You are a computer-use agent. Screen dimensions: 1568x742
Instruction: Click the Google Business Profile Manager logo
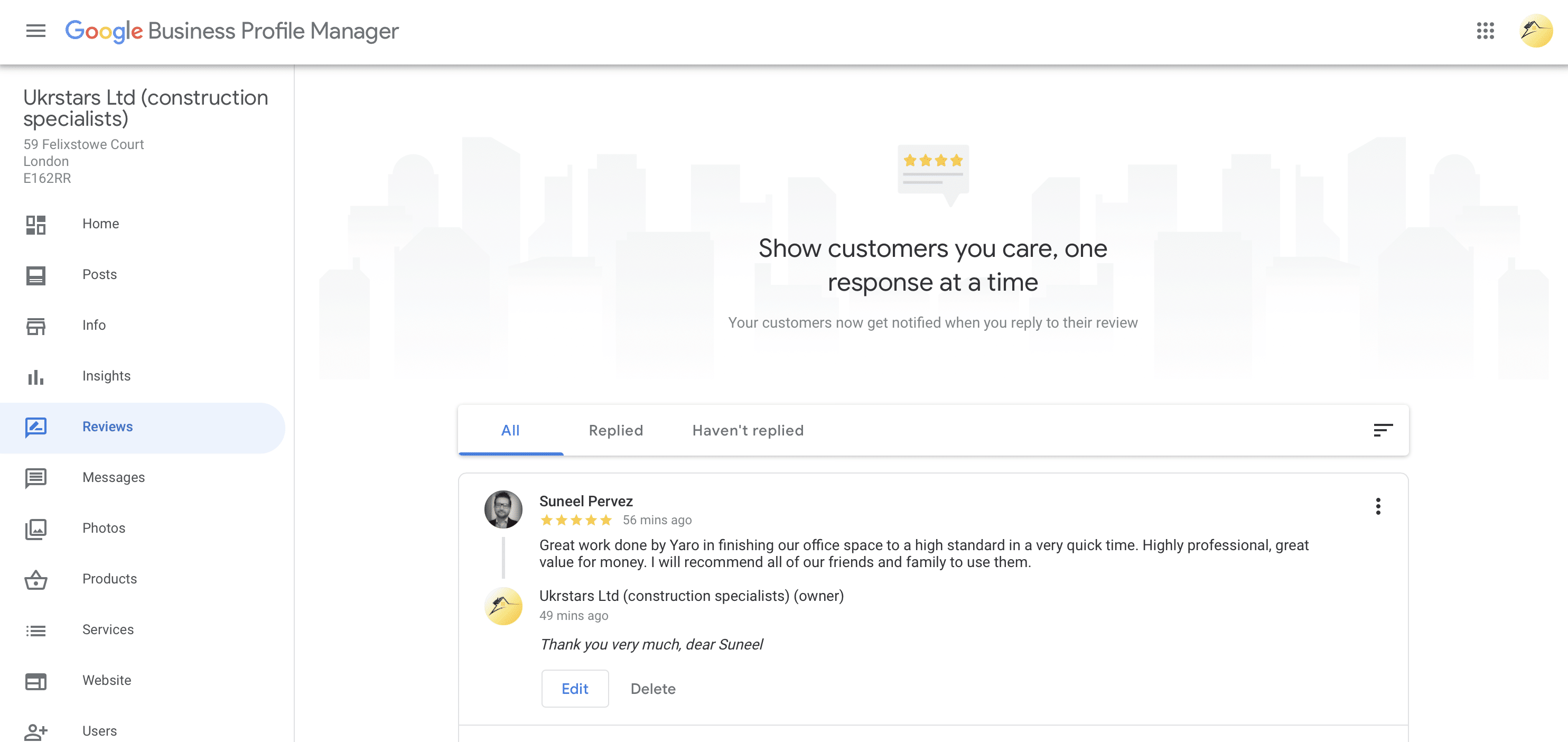click(231, 31)
